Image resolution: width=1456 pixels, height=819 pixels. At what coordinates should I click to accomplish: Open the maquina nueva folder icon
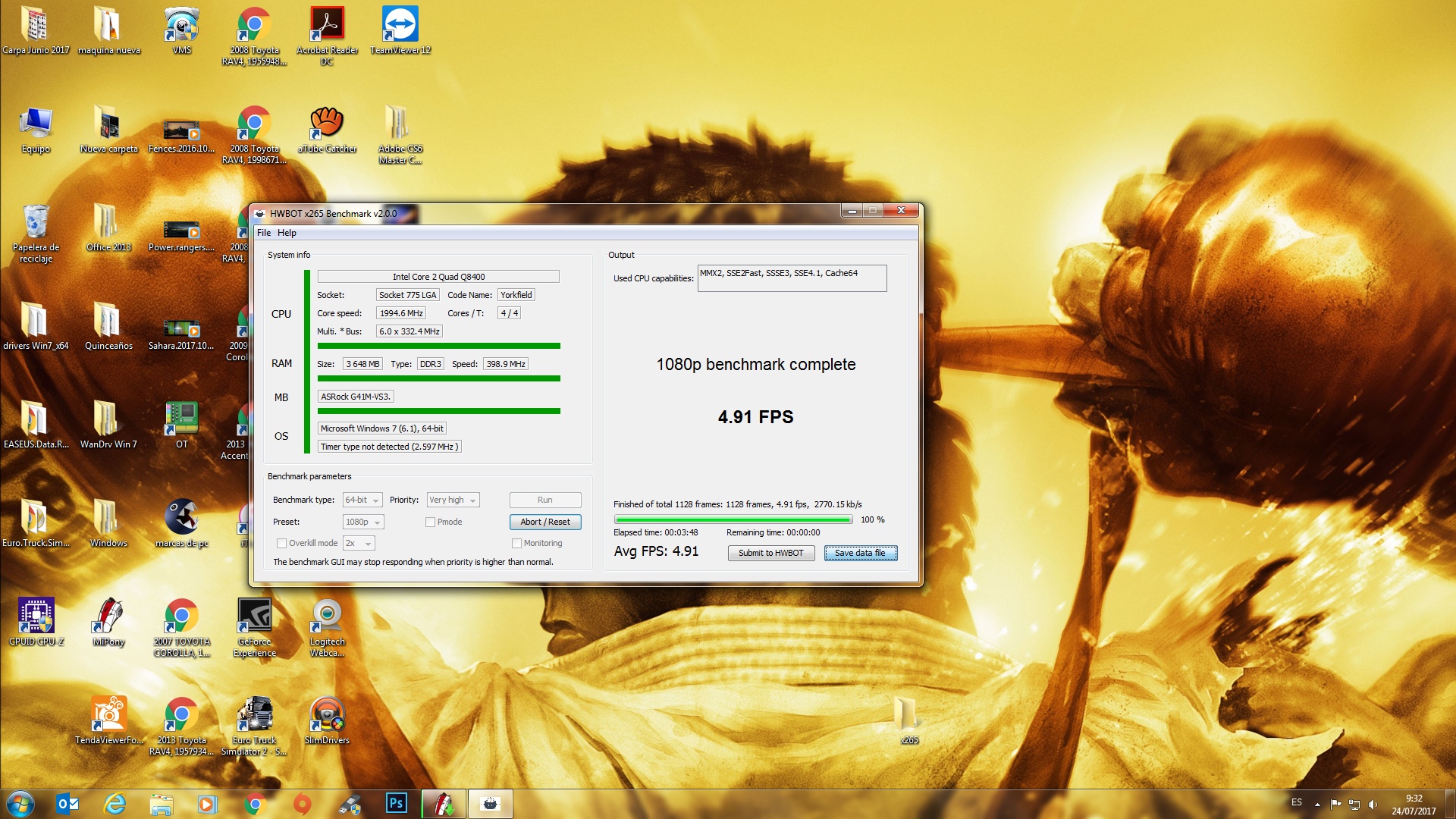click(x=108, y=30)
